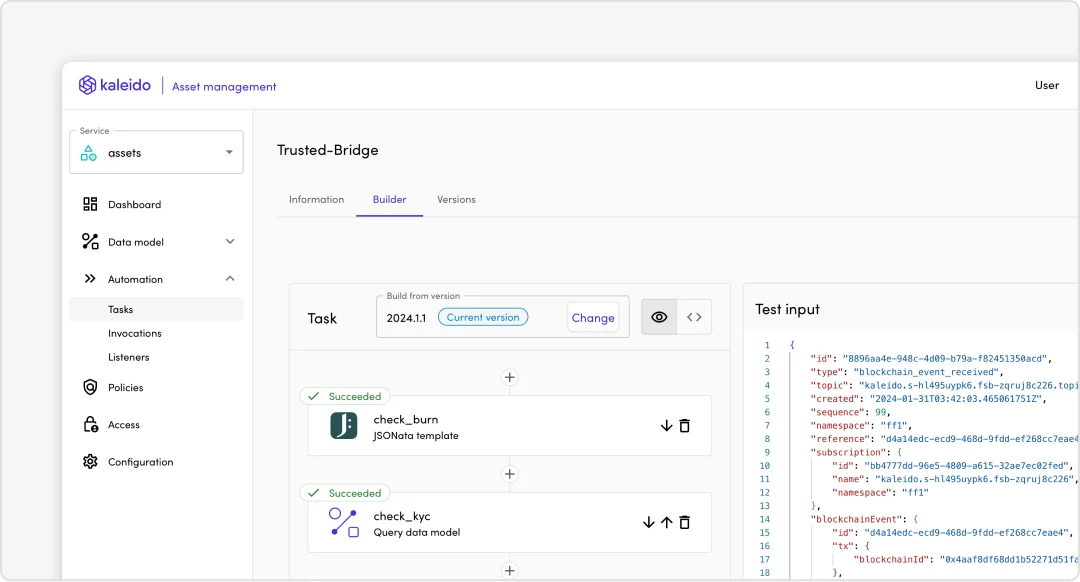Image resolution: width=1080 pixels, height=582 pixels.
Task: Click the Kaleido logo icon
Action: [x=87, y=85]
